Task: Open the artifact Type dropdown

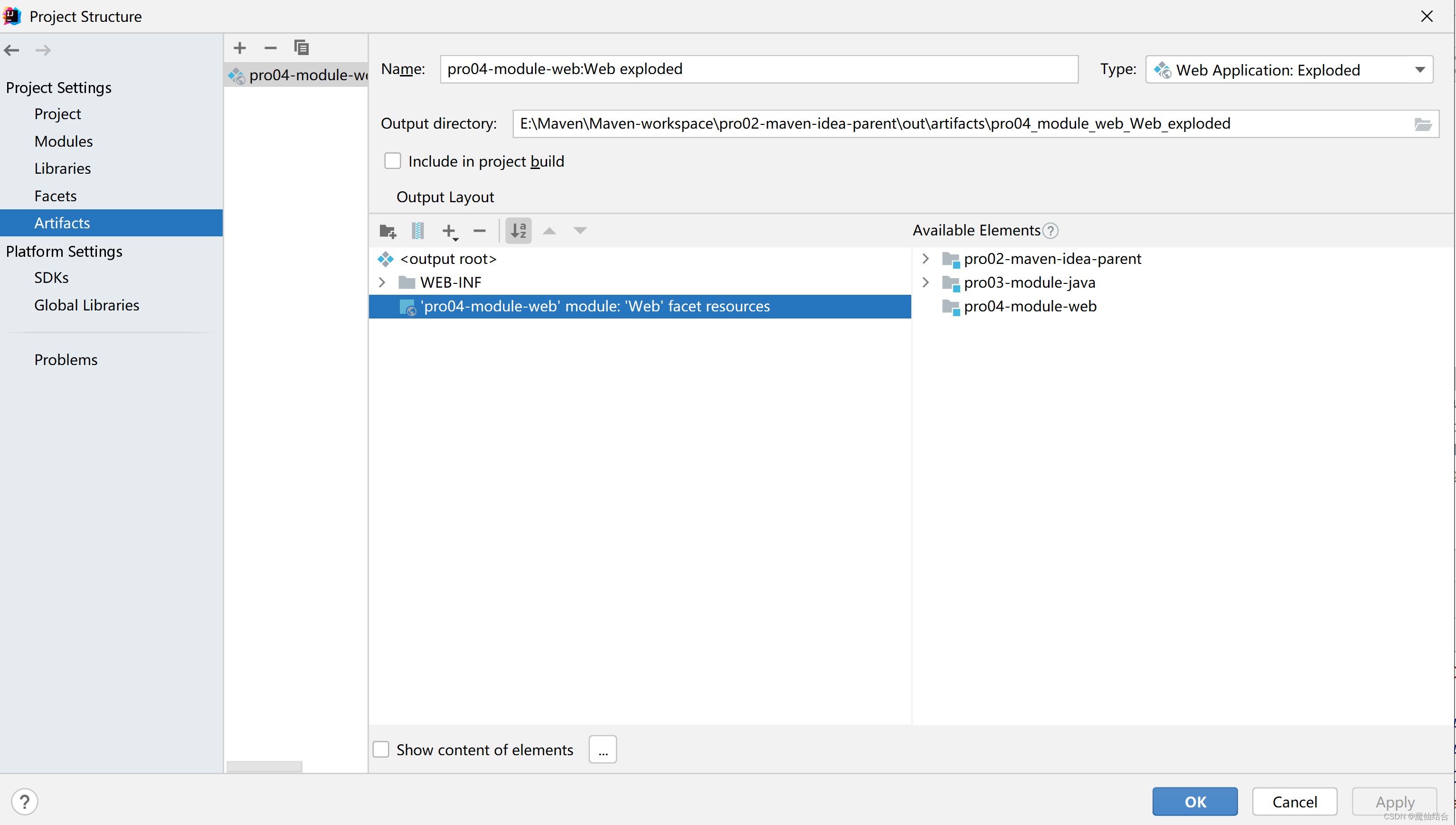Action: click(1289, 70)
